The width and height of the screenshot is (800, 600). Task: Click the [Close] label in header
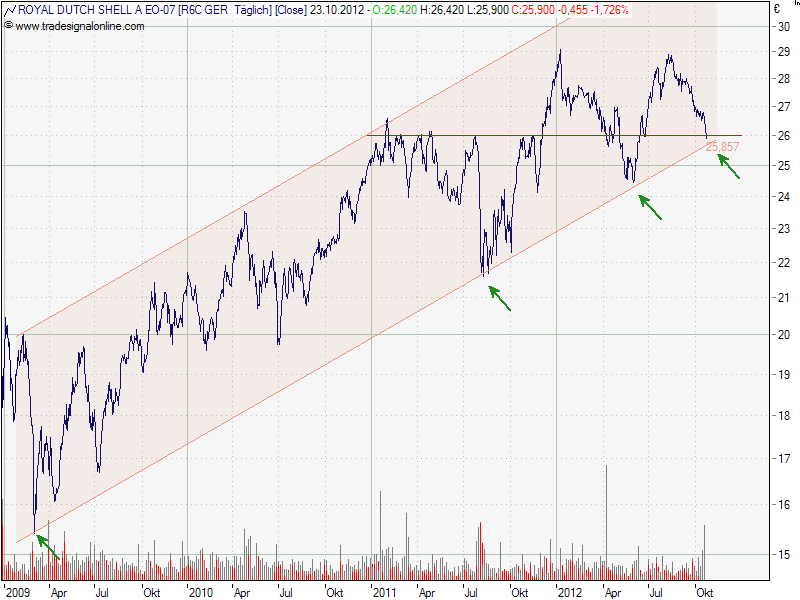[x=291, y=10]
